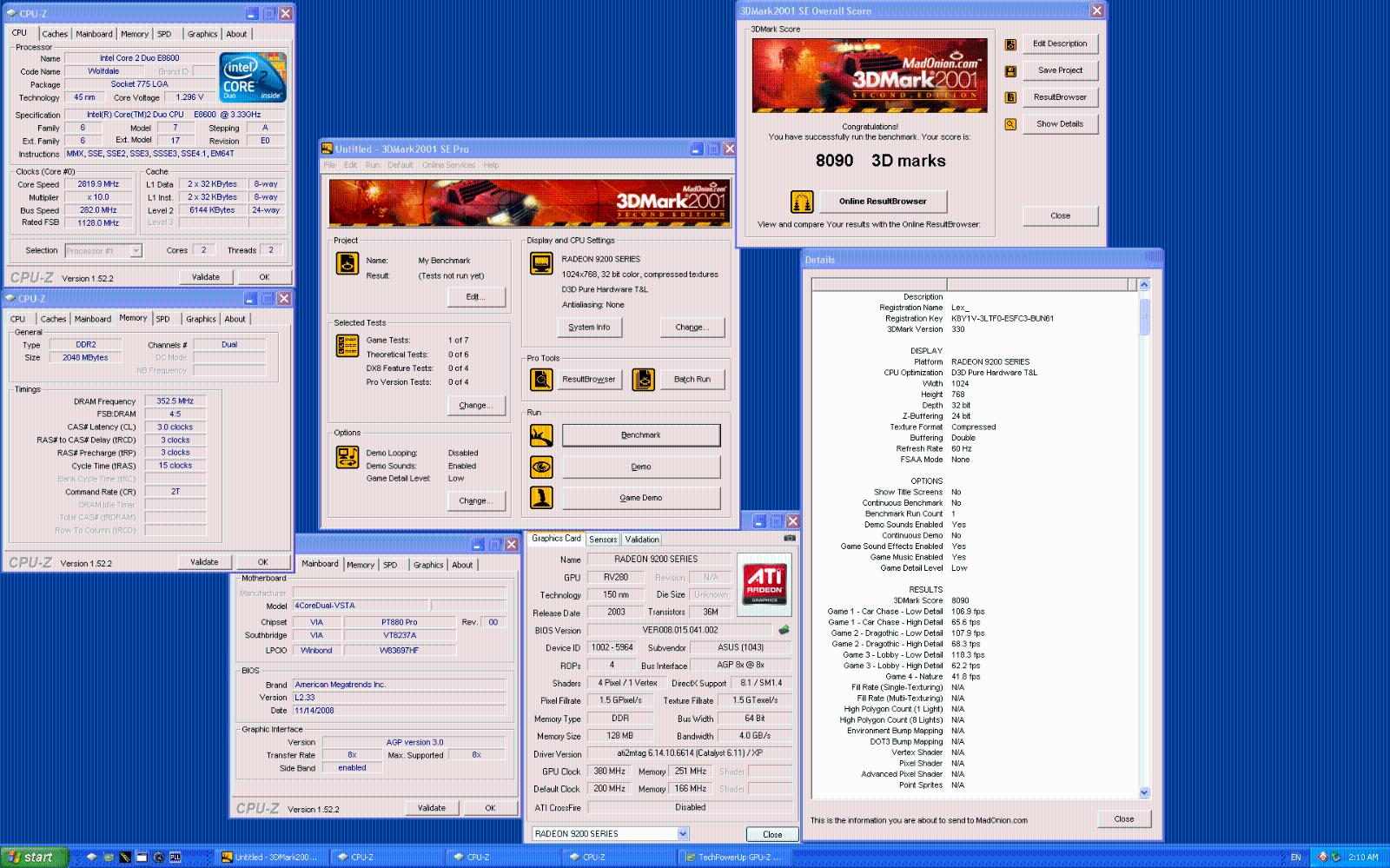Click the Game Demo joystick icon

coord(541,498)
